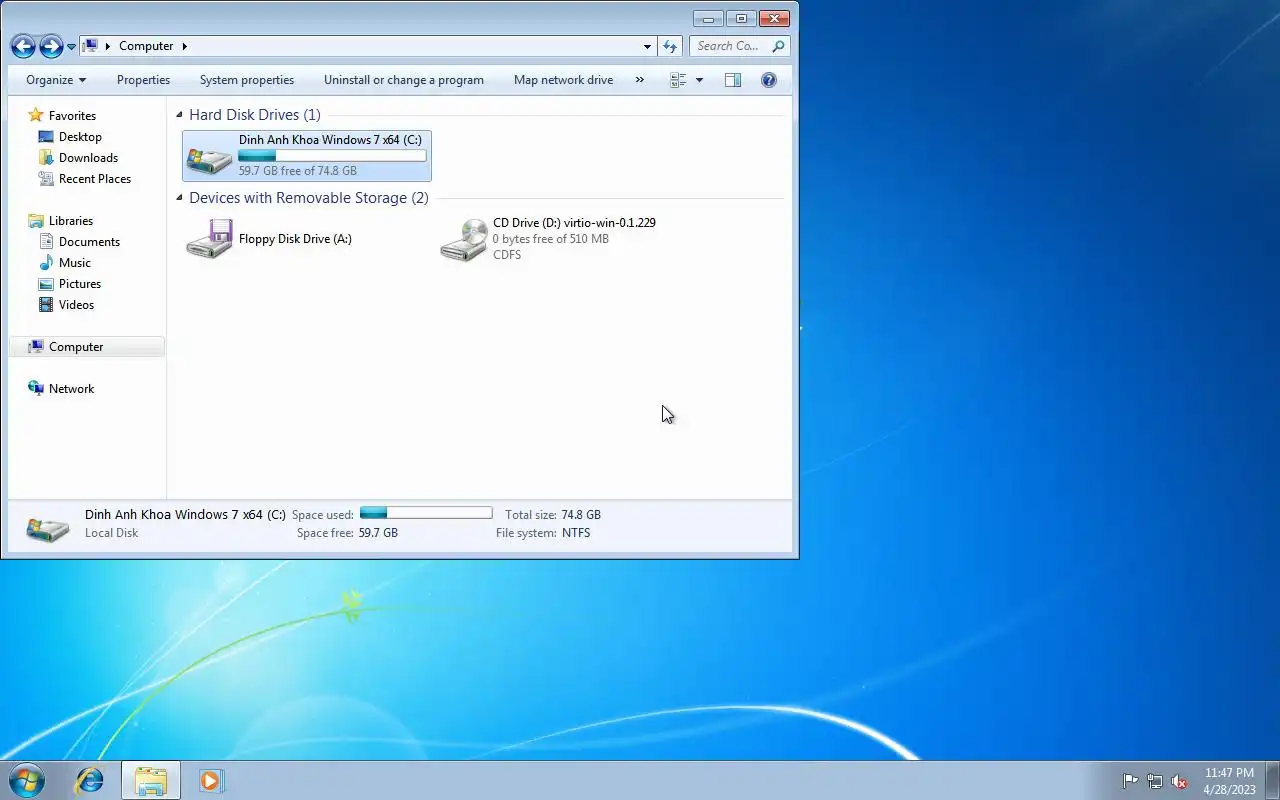This screenshot has width=1280, height=800.
Task: Open Action Center flag icon
Action: pos(1130,781)
